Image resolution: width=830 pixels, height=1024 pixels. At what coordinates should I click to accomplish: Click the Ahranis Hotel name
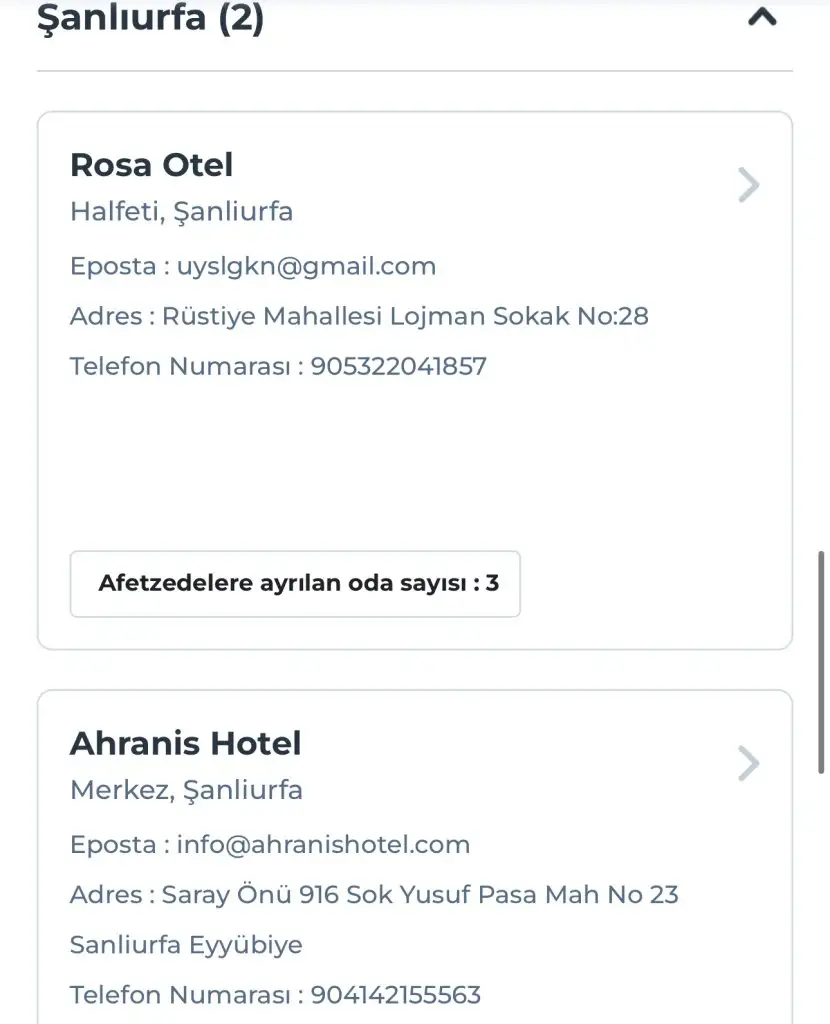[x=185, y=743]
